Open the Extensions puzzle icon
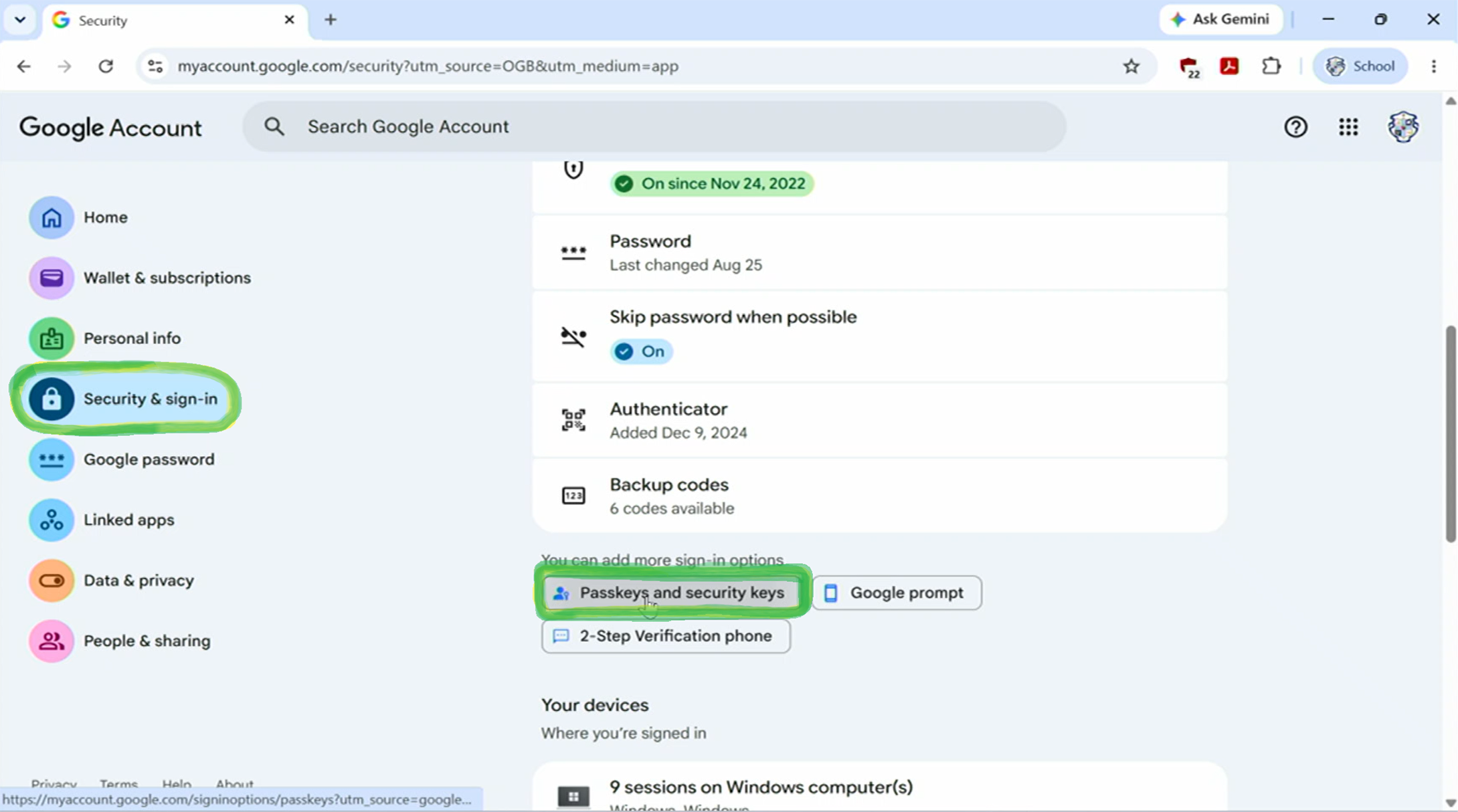 click(1271, 66)
